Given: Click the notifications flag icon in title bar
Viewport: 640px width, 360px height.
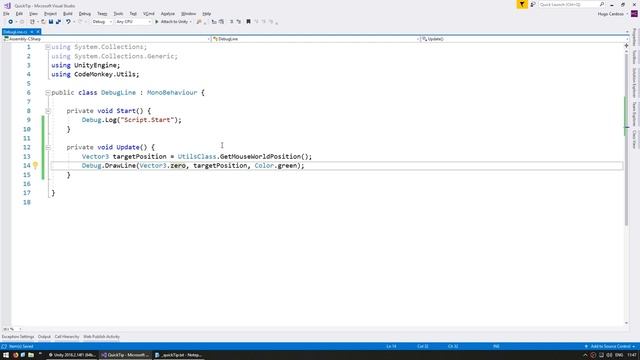Looking at the screenshot, I should pyautogui.click(x=522, y=4).
